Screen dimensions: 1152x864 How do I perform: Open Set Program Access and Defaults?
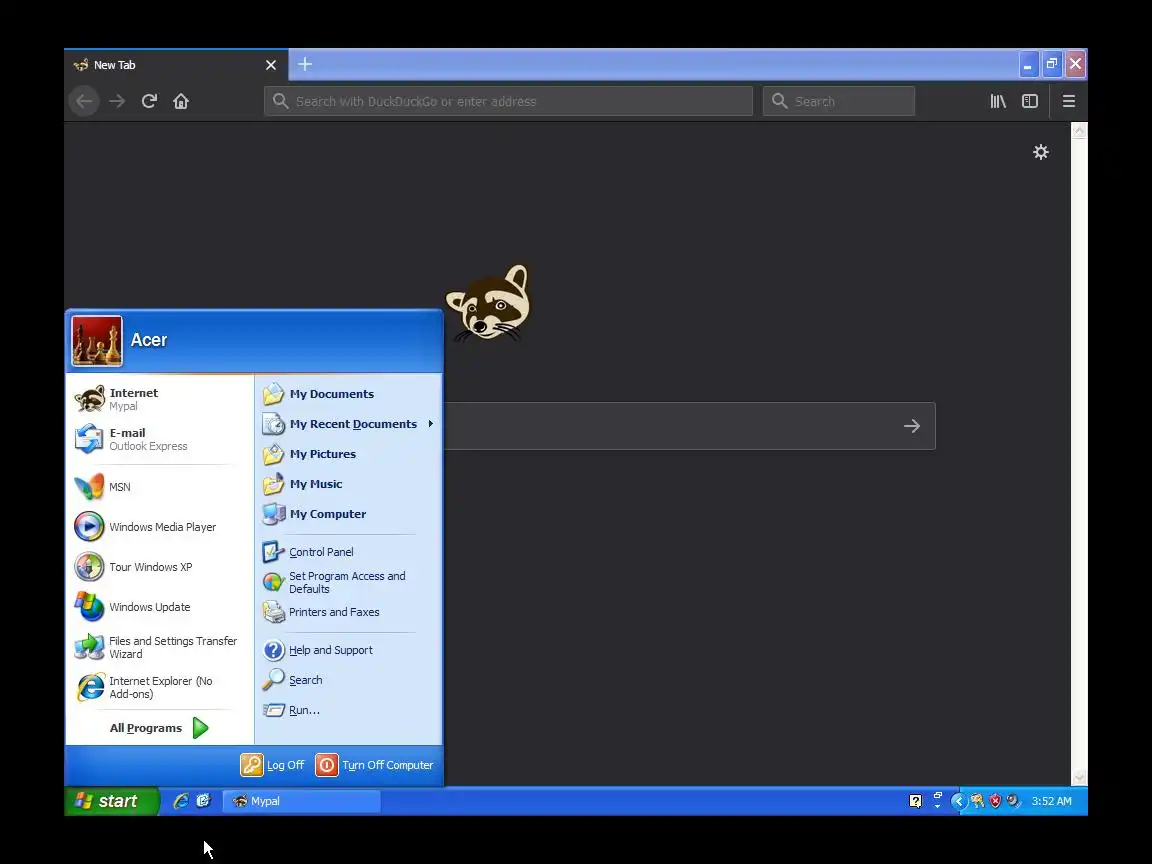(x=348, y=582)
